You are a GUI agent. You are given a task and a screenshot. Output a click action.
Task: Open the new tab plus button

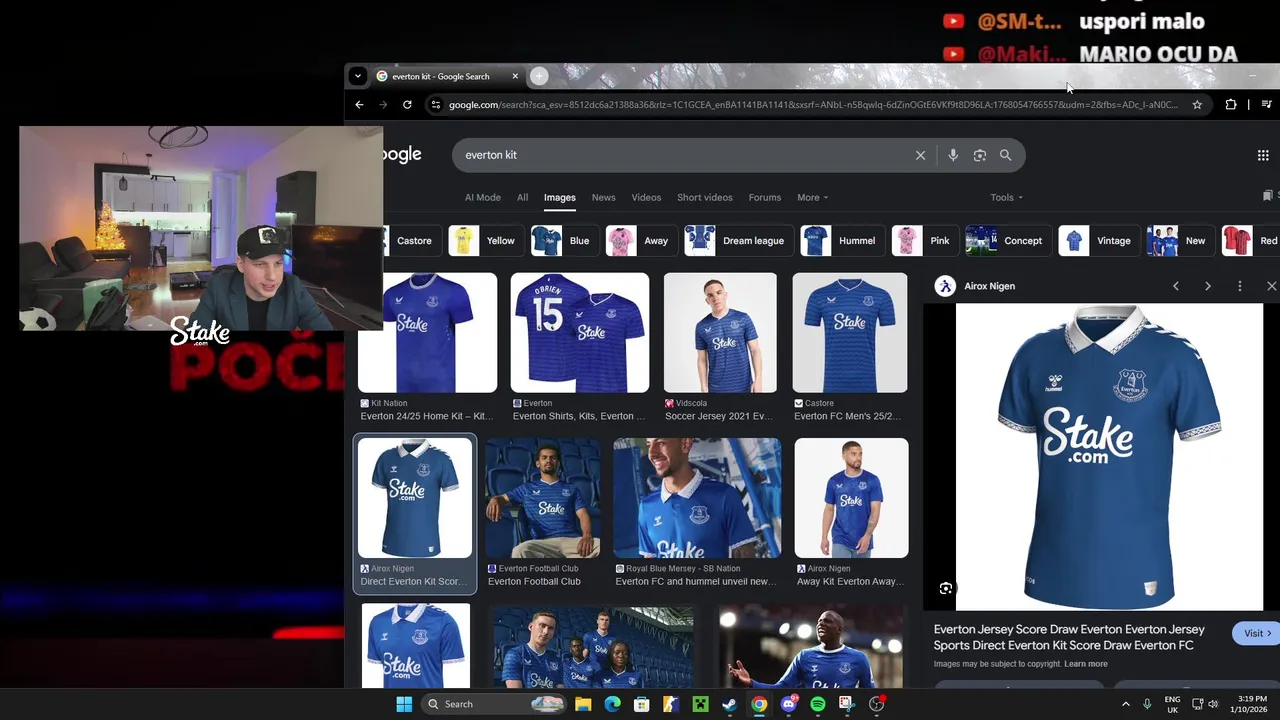click(x=539, y=76)
